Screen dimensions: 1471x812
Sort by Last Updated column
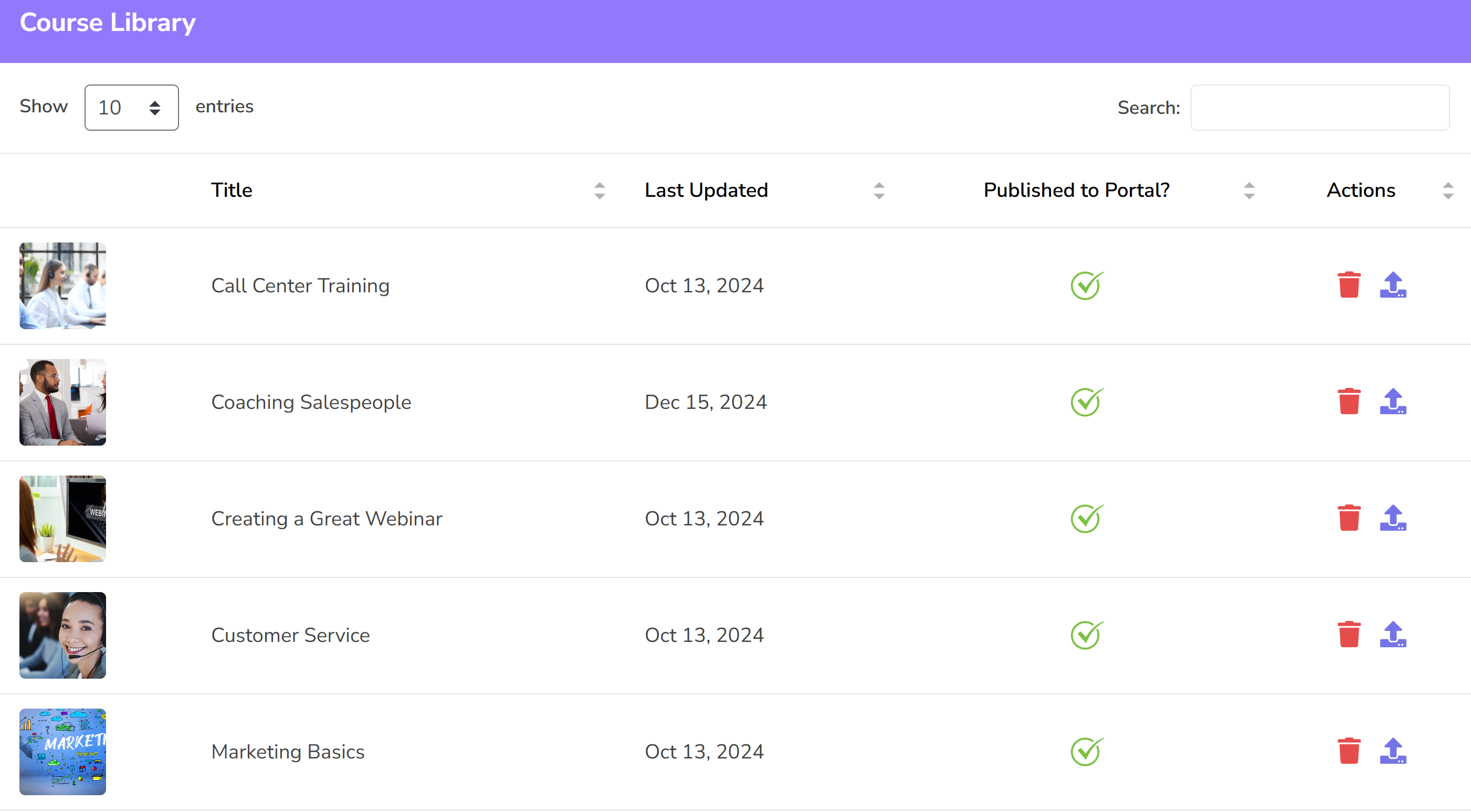[x=706, y=190]
